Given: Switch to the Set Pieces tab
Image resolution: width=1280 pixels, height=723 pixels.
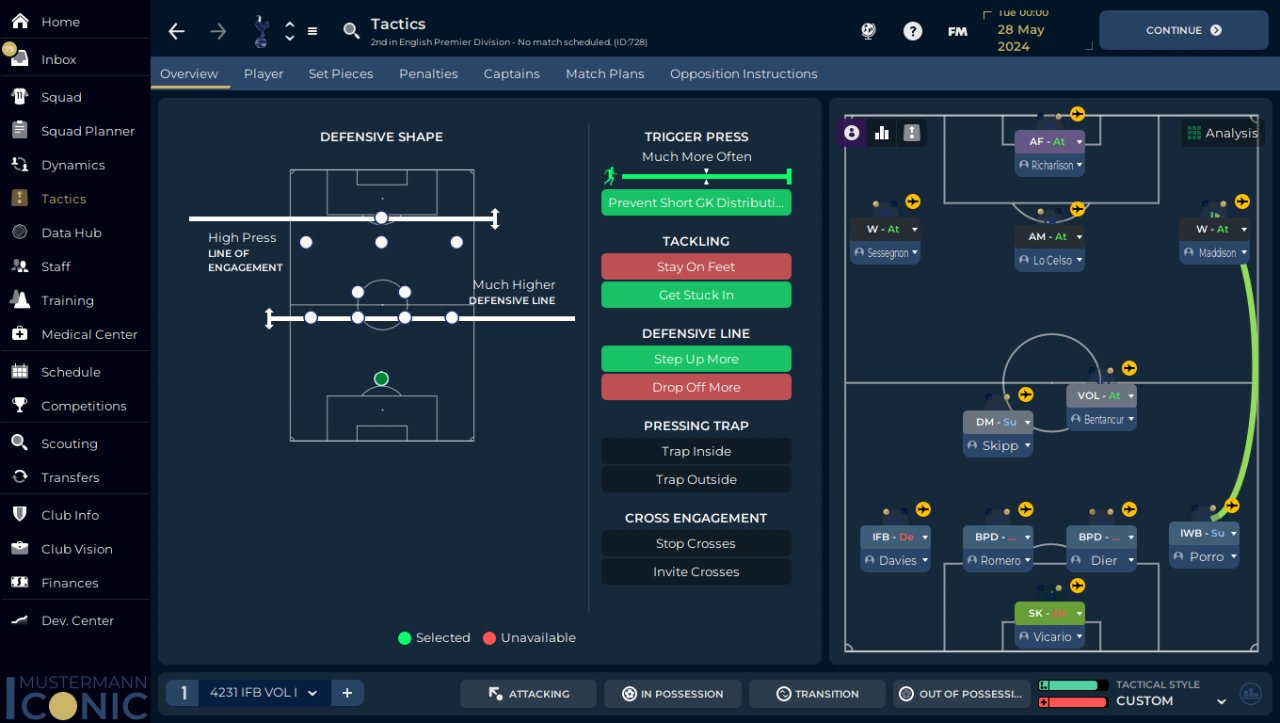Looking at the screenshot, I should (x=341, y=74).
